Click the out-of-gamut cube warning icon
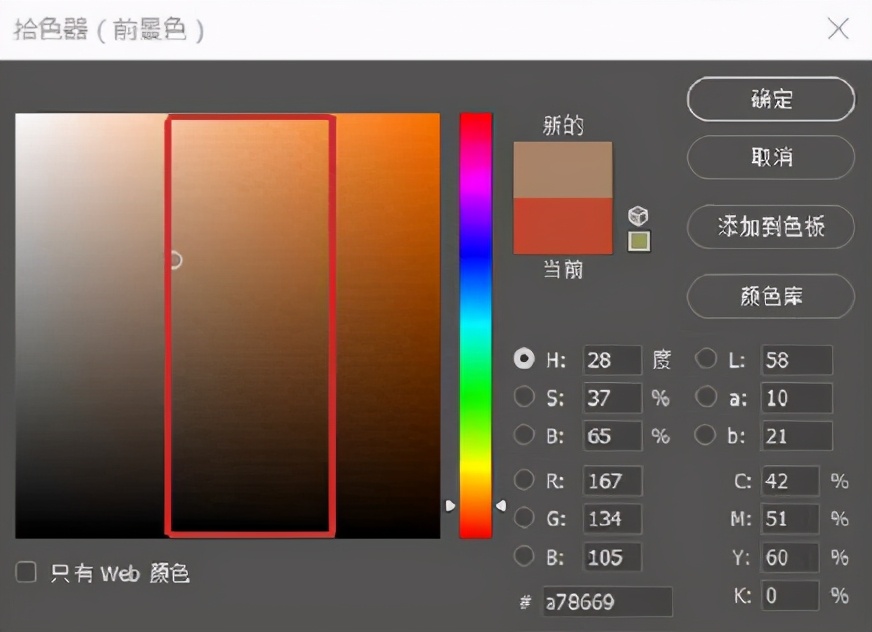 click(638, 216)
